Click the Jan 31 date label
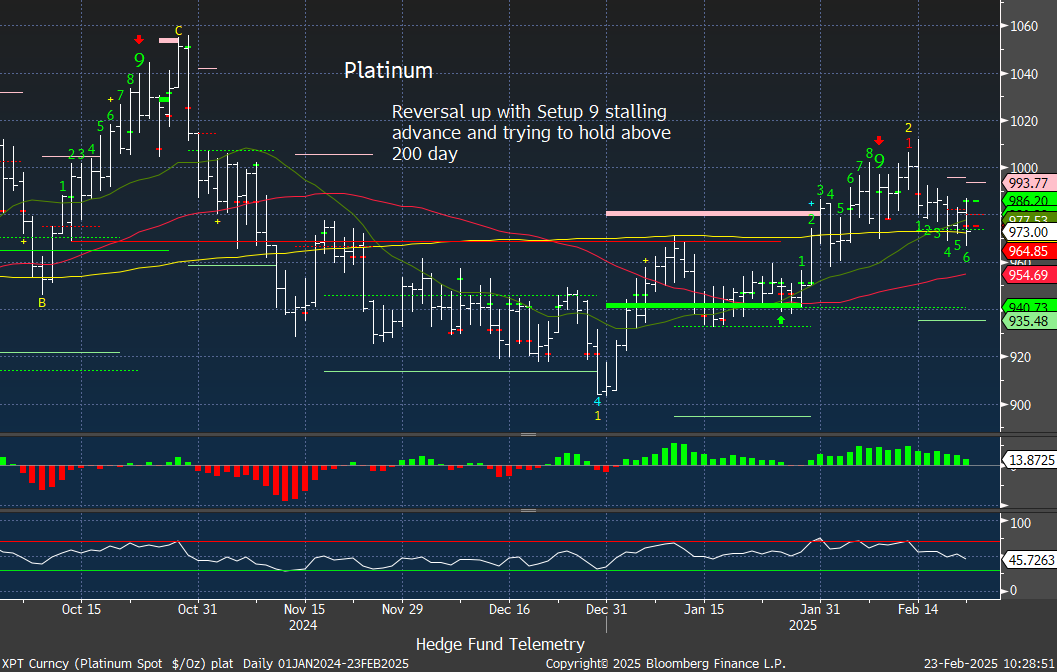The width and height of the screenshot is (1057, 672). tap(820, 609)
